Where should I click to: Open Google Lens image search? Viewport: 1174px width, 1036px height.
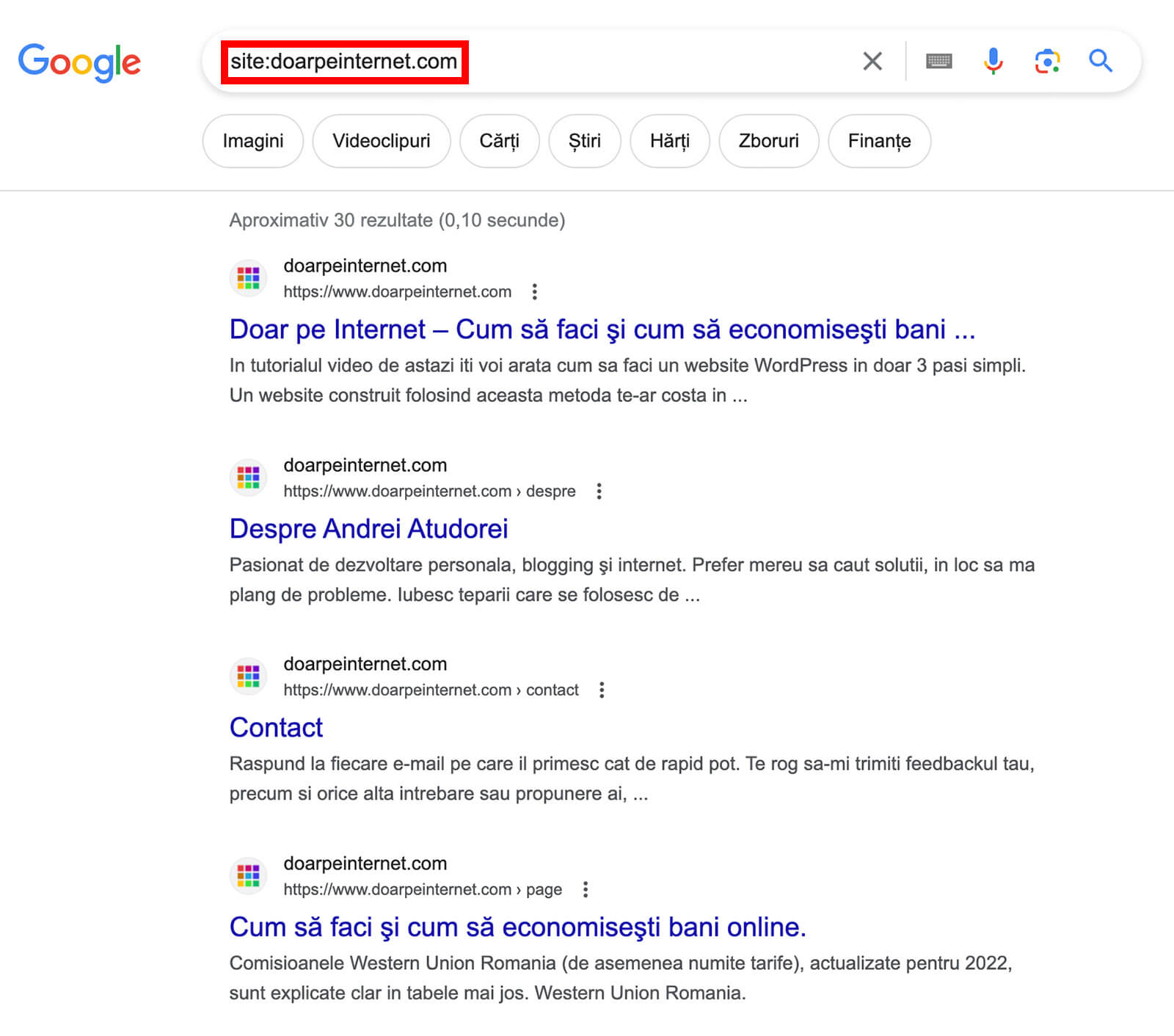1047,61
